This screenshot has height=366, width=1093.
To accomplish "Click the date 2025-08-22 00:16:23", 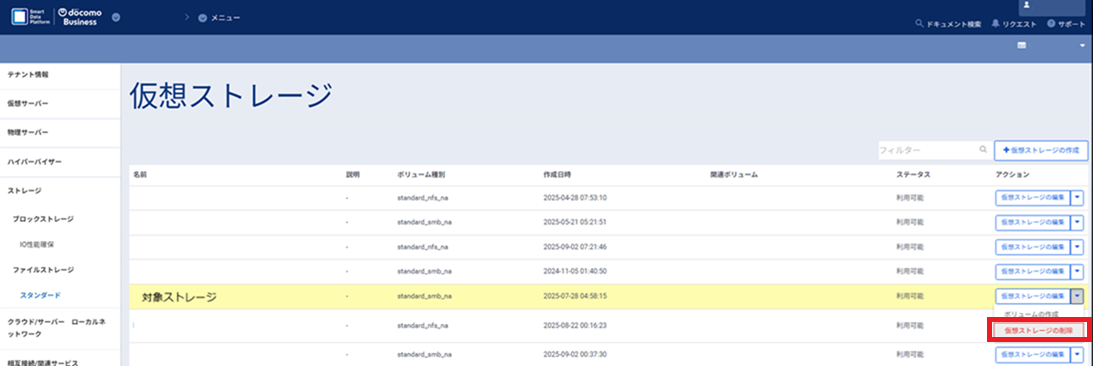I will click(x=574, y=326).
